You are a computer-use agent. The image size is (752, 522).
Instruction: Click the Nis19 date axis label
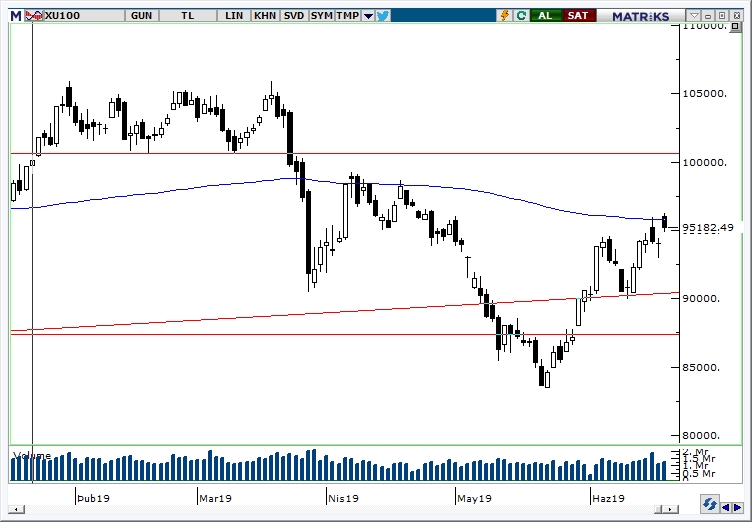pos(343,498)
